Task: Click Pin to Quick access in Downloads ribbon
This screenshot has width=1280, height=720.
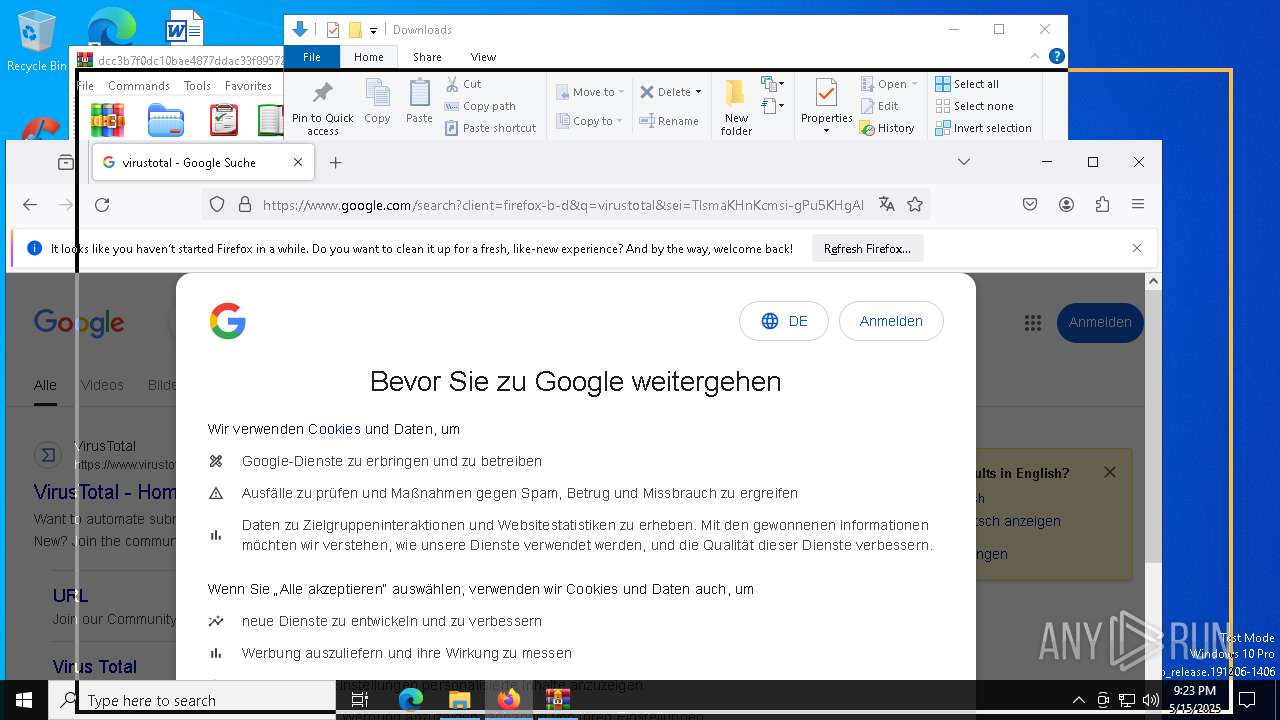Action: tap(322, 108)
